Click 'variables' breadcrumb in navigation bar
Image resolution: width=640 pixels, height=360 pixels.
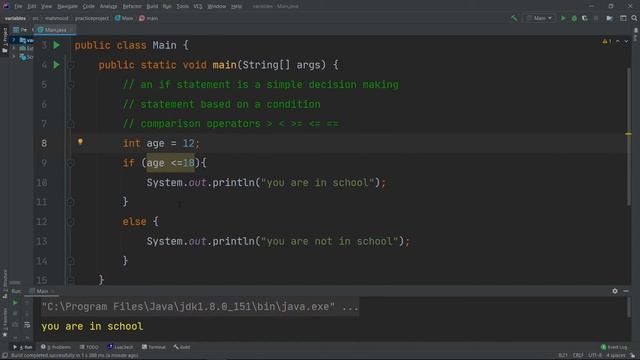click(x=15, y=18)
